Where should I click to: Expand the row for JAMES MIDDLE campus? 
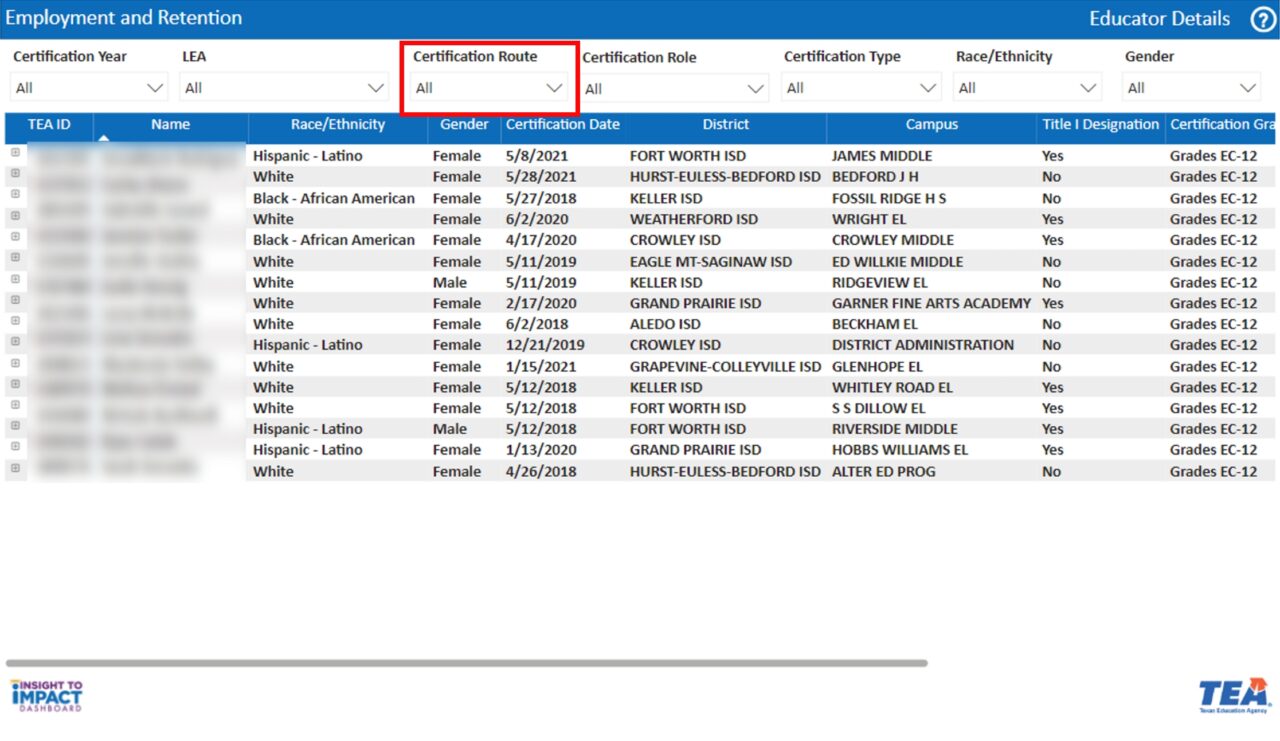pyautogui.click(x=15, y=152)
